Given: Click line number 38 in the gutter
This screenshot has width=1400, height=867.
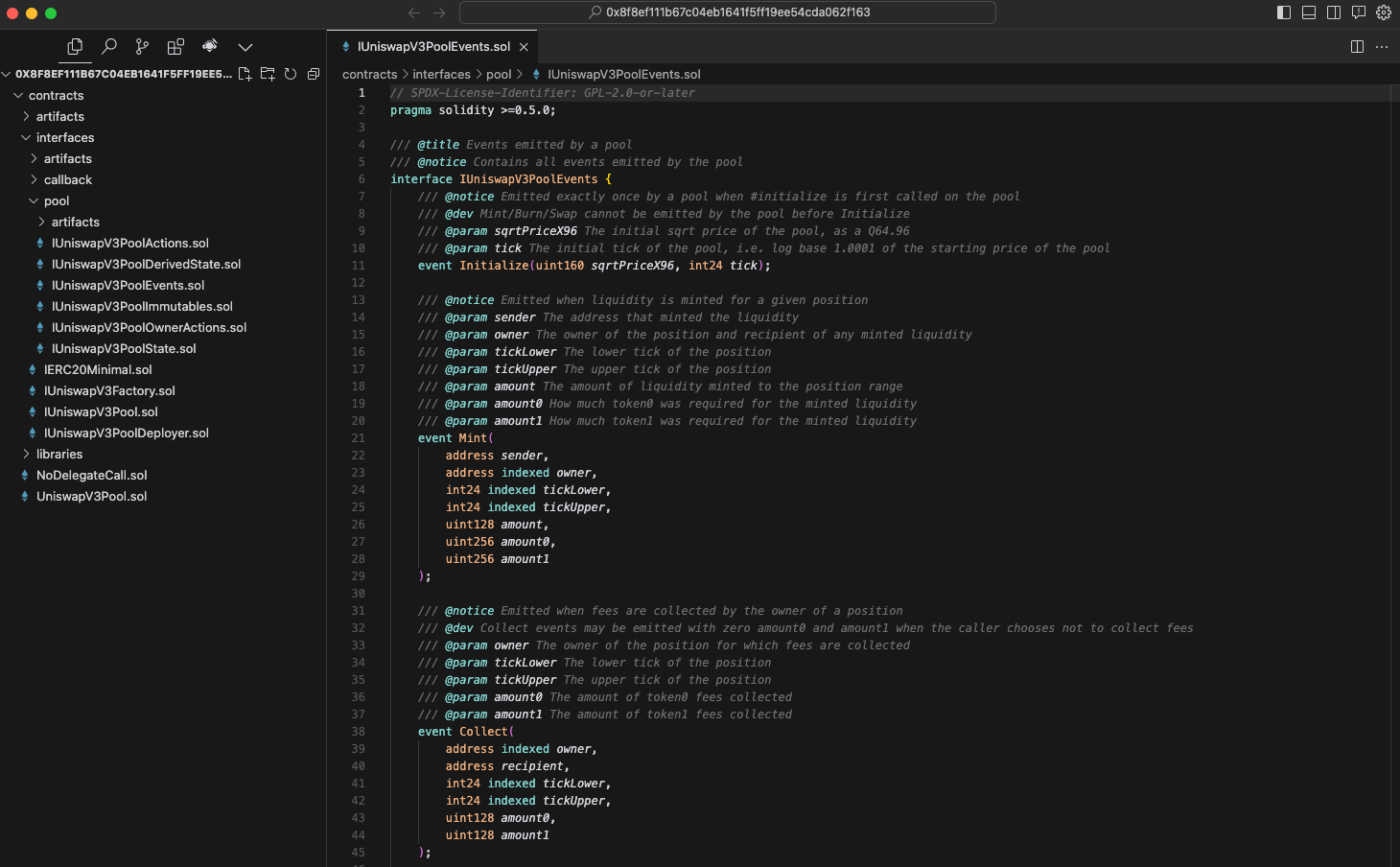Looking at the screenshot, I should [358, 732].
